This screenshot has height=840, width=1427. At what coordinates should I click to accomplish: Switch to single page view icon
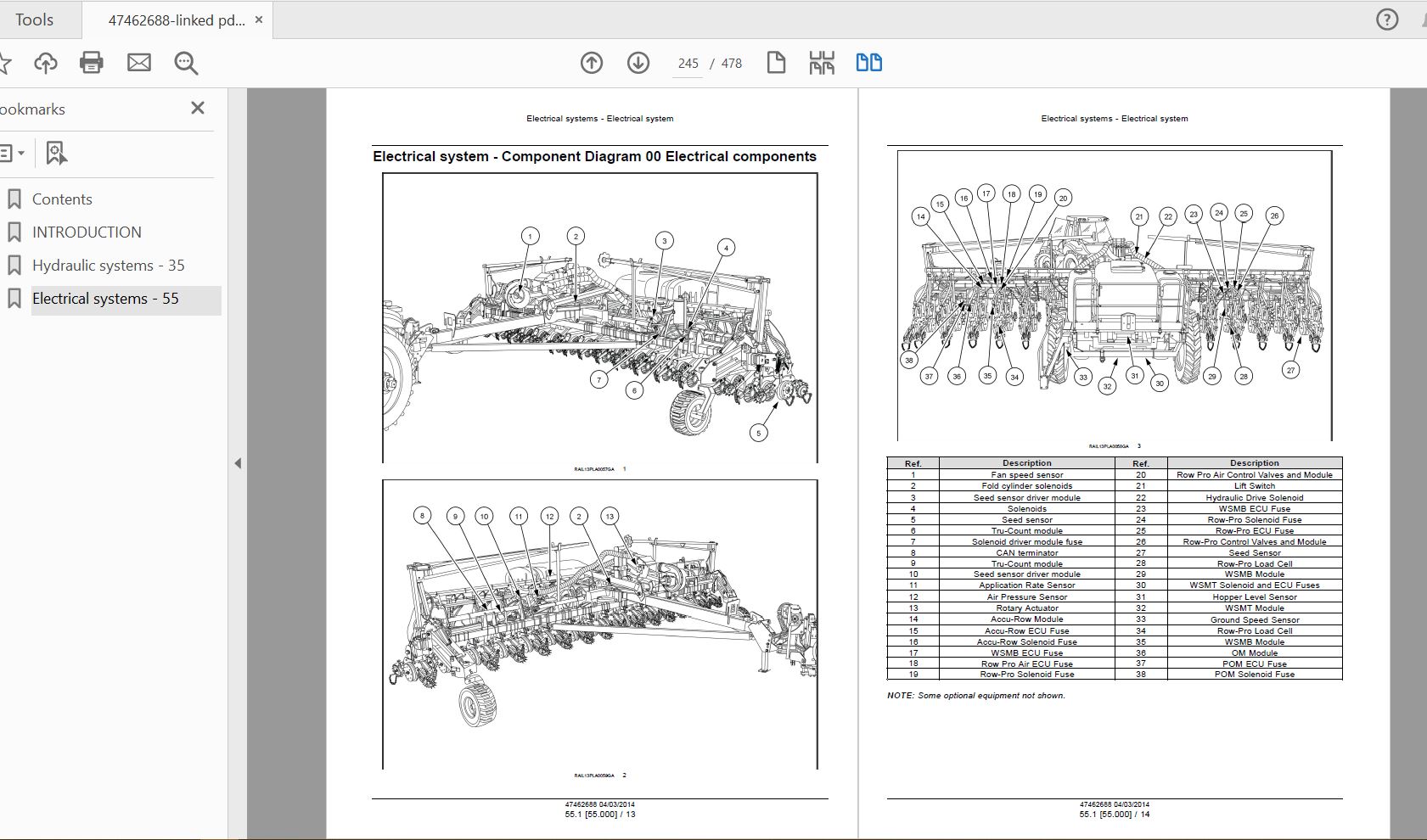776,63
